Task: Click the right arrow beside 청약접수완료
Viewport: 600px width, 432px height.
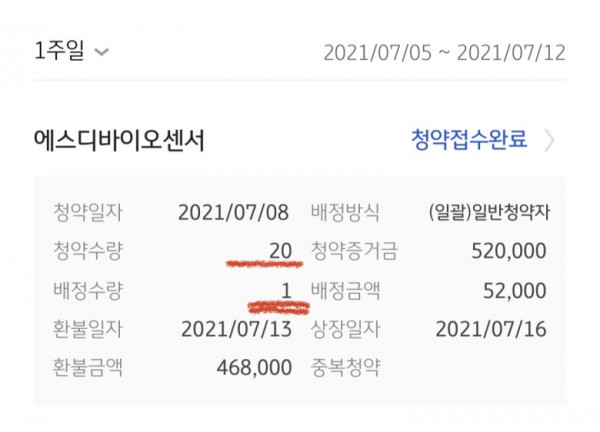Action: 549,140
